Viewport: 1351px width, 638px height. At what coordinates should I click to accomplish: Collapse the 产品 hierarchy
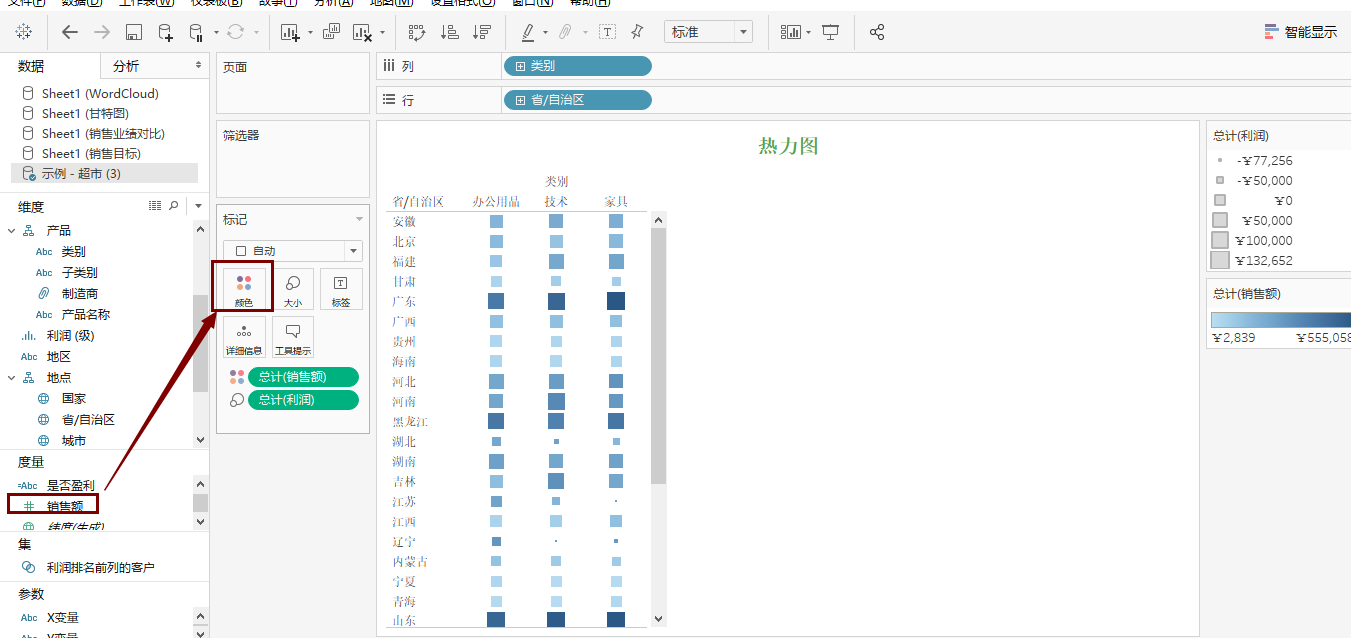[12, 231]
